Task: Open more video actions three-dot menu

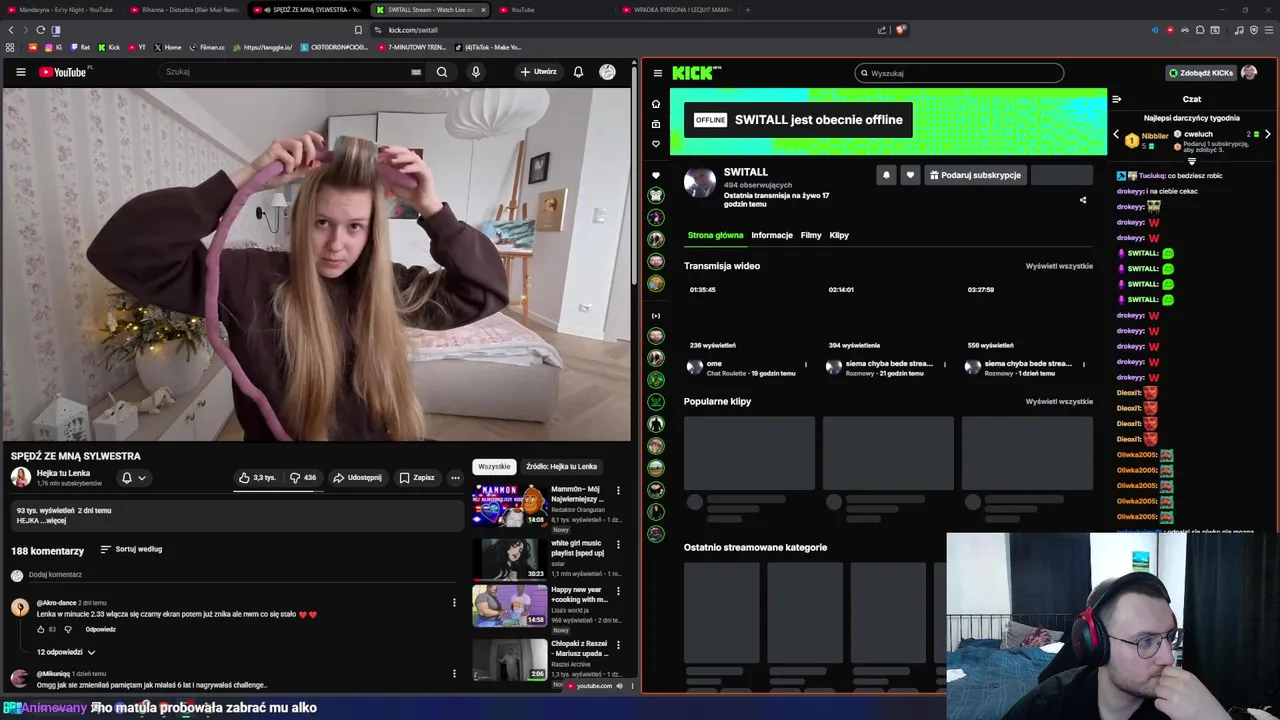Action: (455, 478)
